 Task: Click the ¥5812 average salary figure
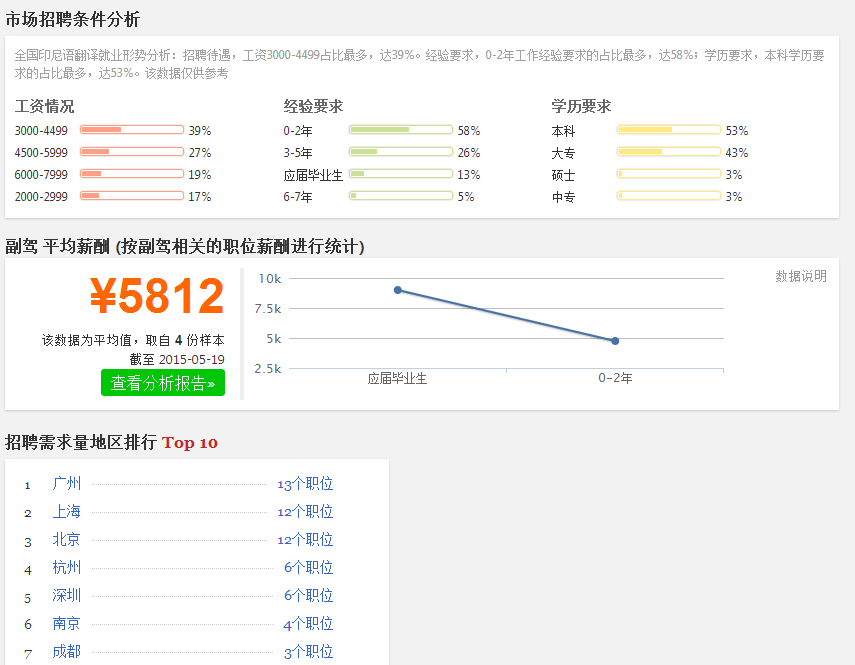157,297
